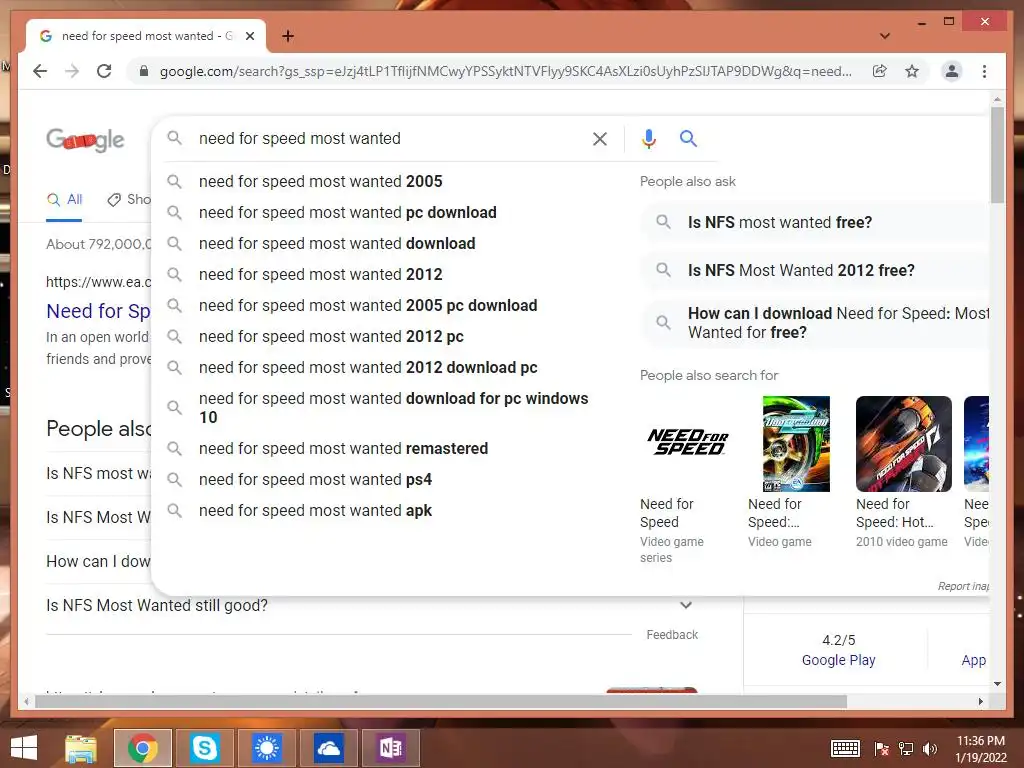1024x768 pixels.
Task: Open Chrome three-dot menu
Action: (x=984, y=71)
